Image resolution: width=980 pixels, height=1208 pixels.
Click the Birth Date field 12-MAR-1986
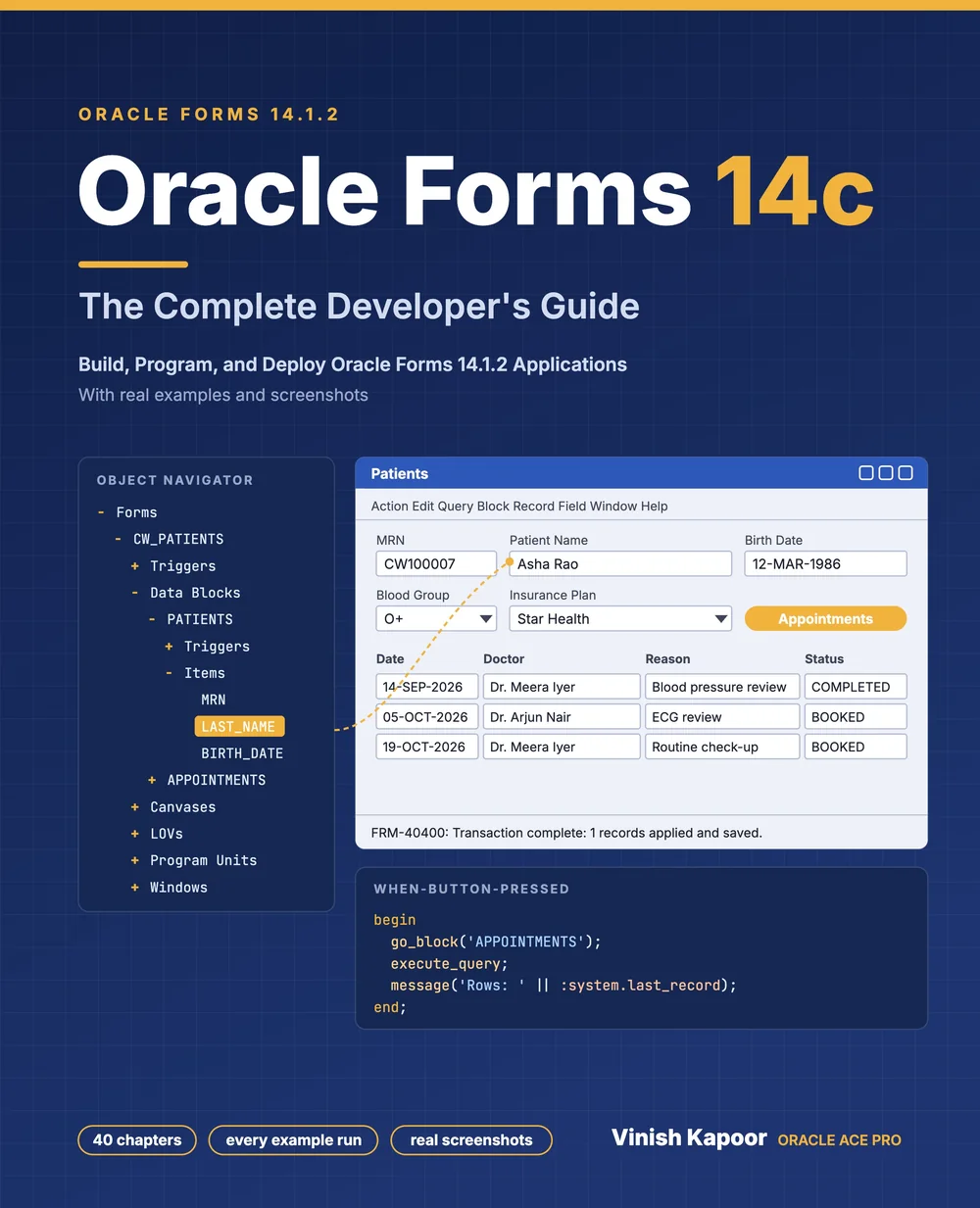pos(825,564)
